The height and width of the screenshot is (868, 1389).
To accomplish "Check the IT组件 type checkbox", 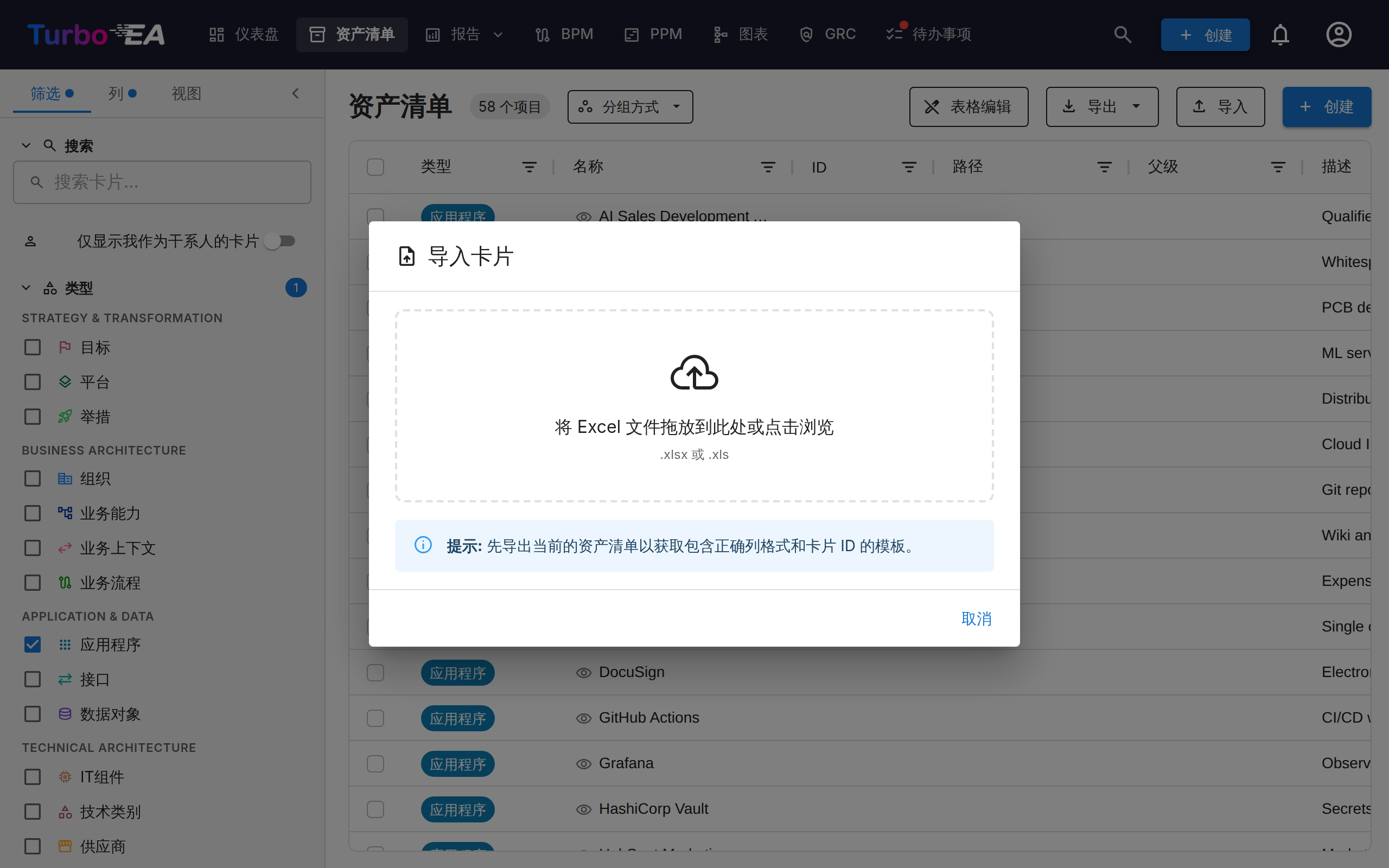I will point(33,777).
